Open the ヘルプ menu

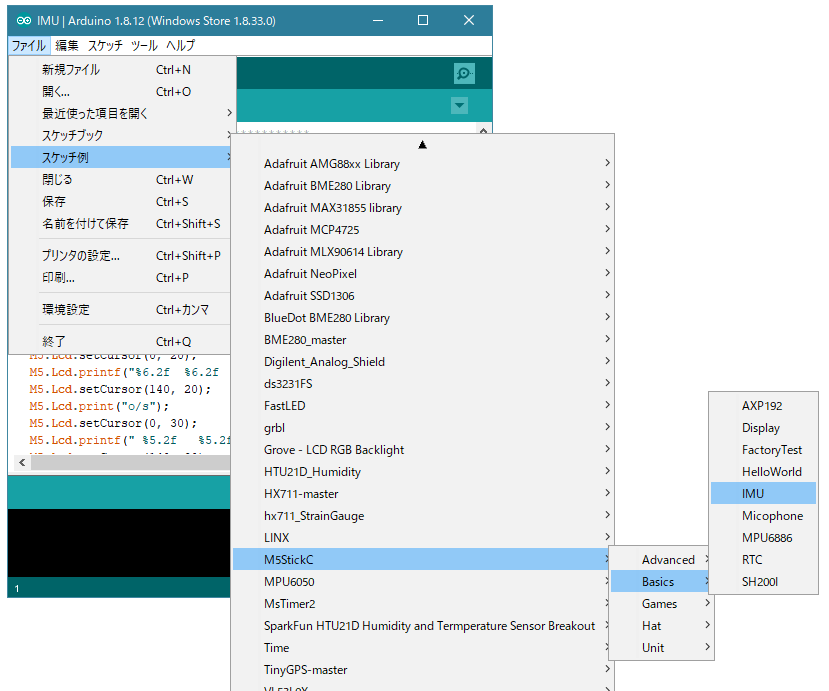[180, 45]
